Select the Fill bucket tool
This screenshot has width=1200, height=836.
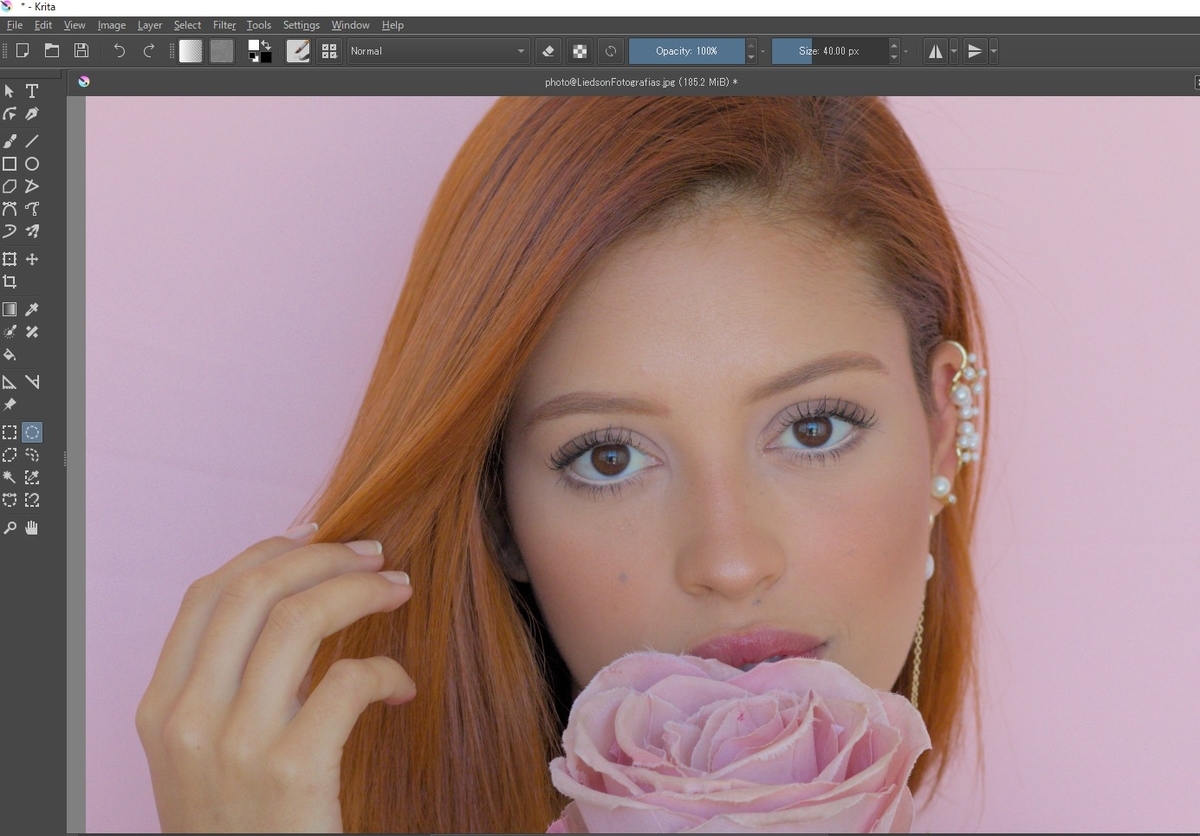10,355
